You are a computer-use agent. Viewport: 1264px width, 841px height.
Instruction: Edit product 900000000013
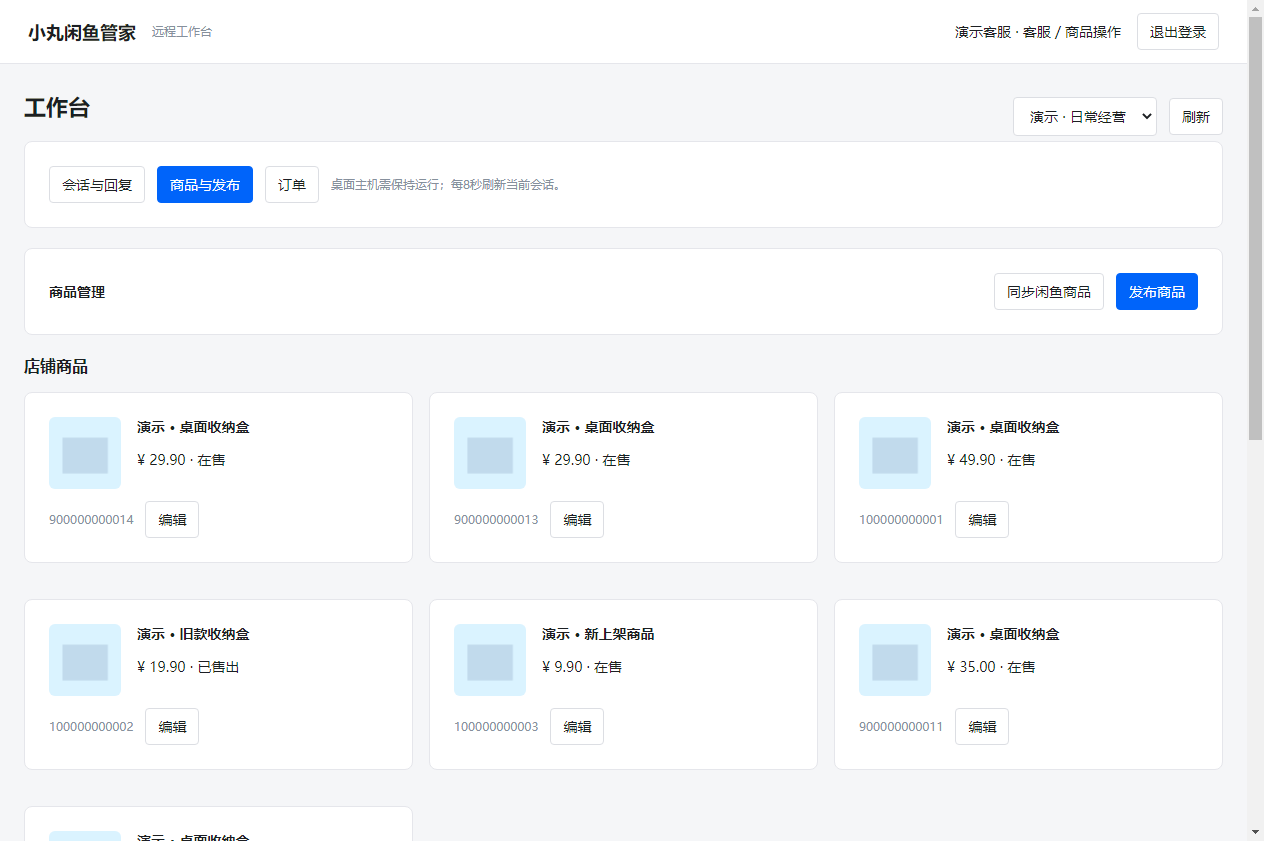tap(577, 520)
